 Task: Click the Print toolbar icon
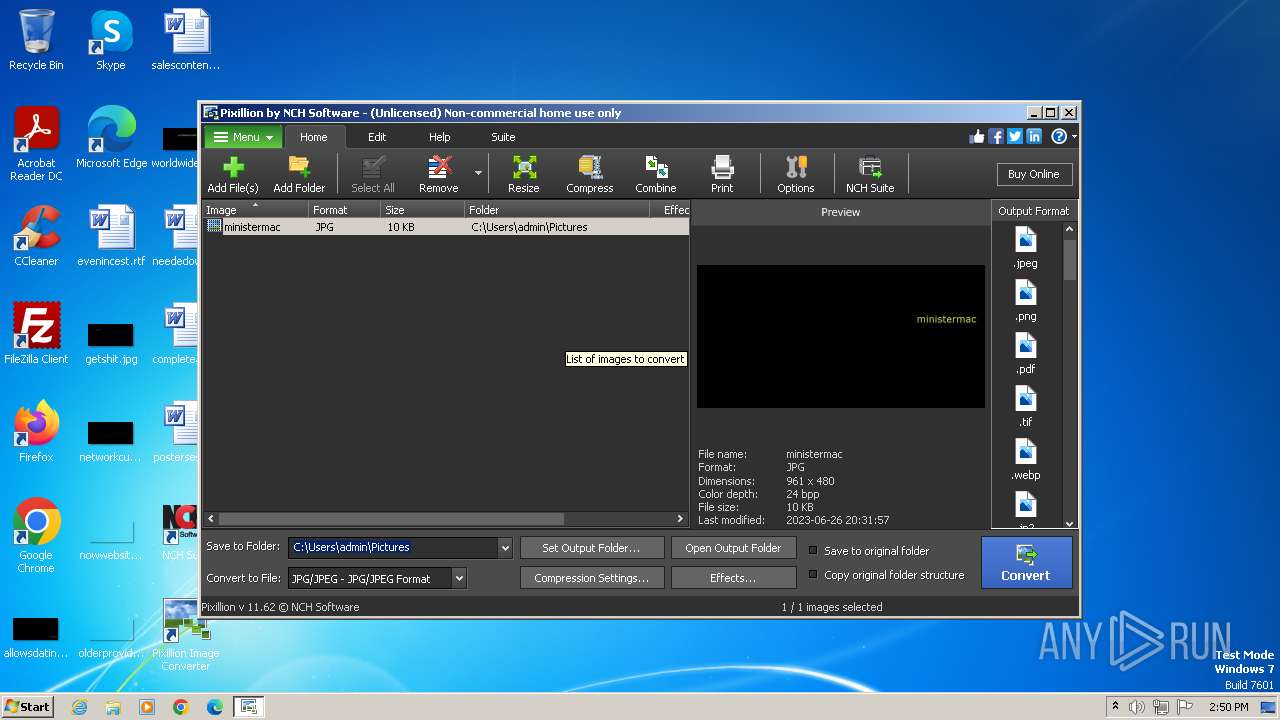(x=722, y=174)
